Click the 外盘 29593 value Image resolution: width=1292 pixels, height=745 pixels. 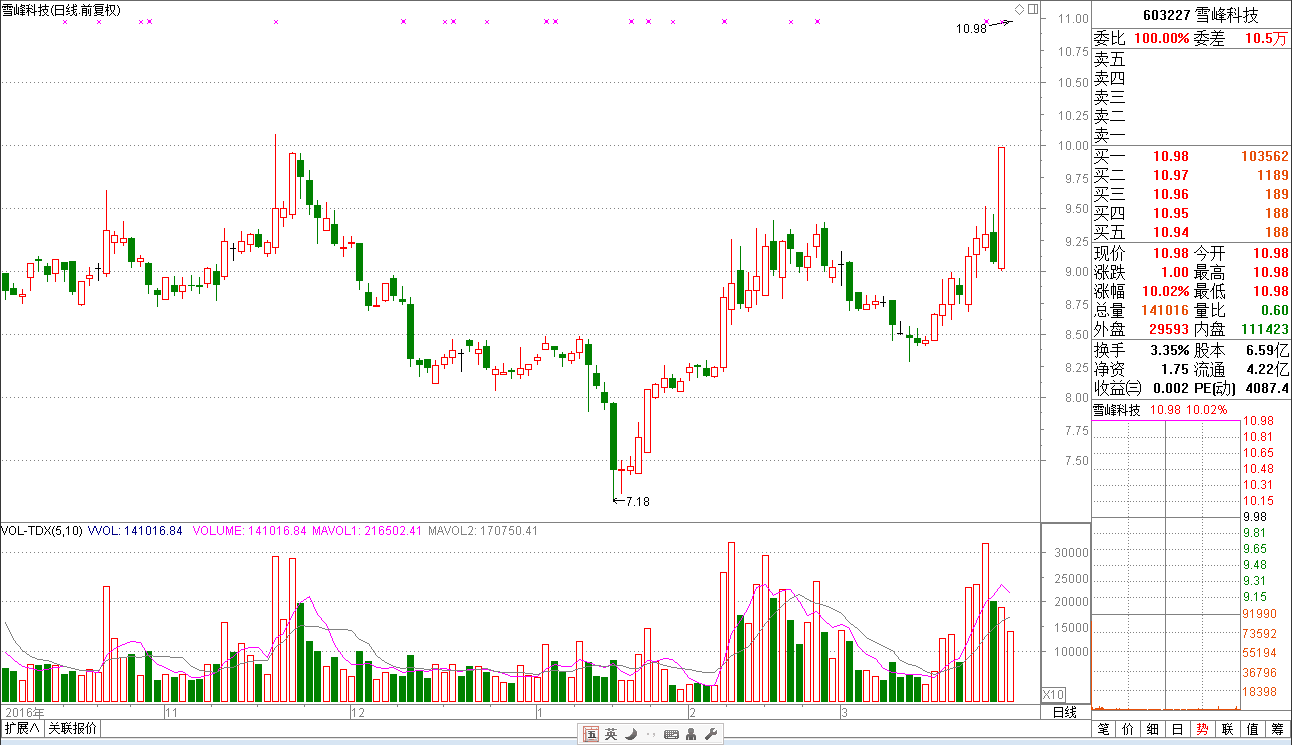(x=1168, y=329)
